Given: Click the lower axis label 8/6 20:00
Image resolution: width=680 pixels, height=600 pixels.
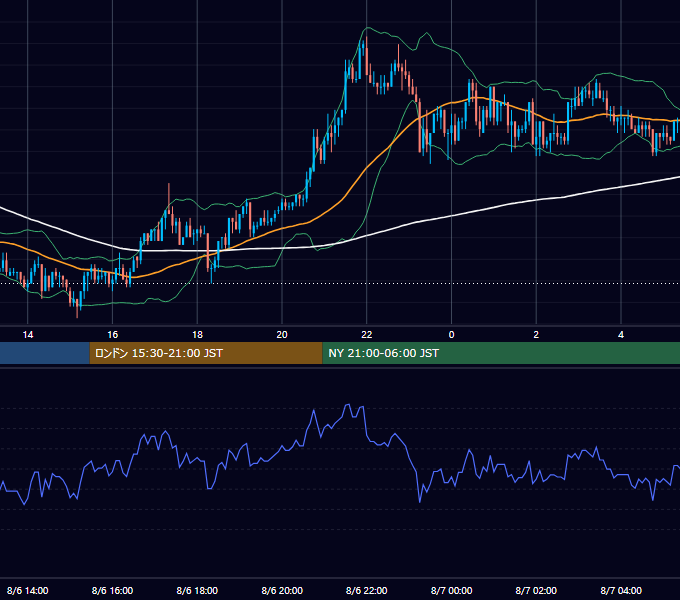Looking at the screenshot, I should point(282,590).
